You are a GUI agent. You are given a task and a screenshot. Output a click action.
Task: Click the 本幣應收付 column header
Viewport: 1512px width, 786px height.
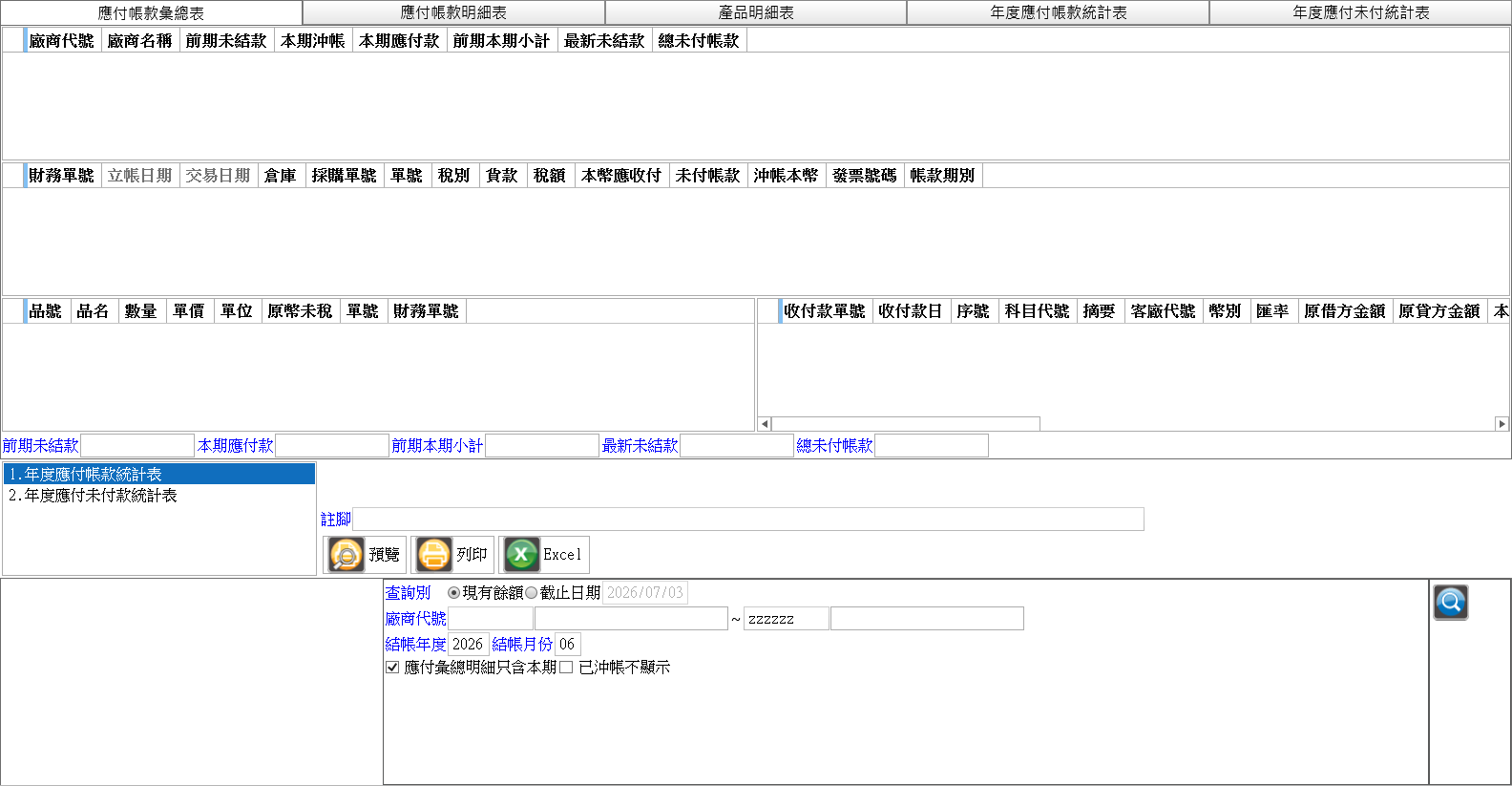622,176
